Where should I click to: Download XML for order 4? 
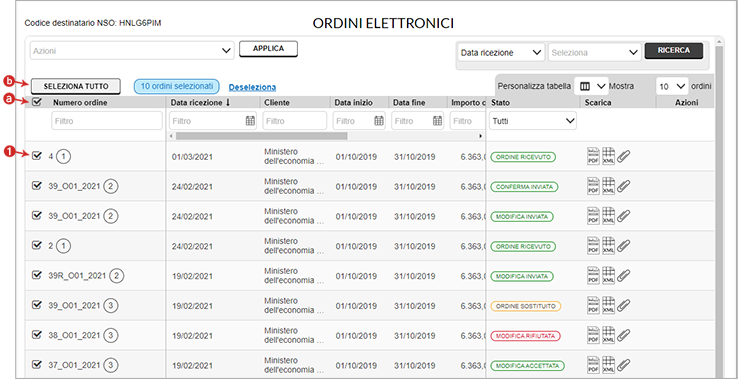[608, 156]
